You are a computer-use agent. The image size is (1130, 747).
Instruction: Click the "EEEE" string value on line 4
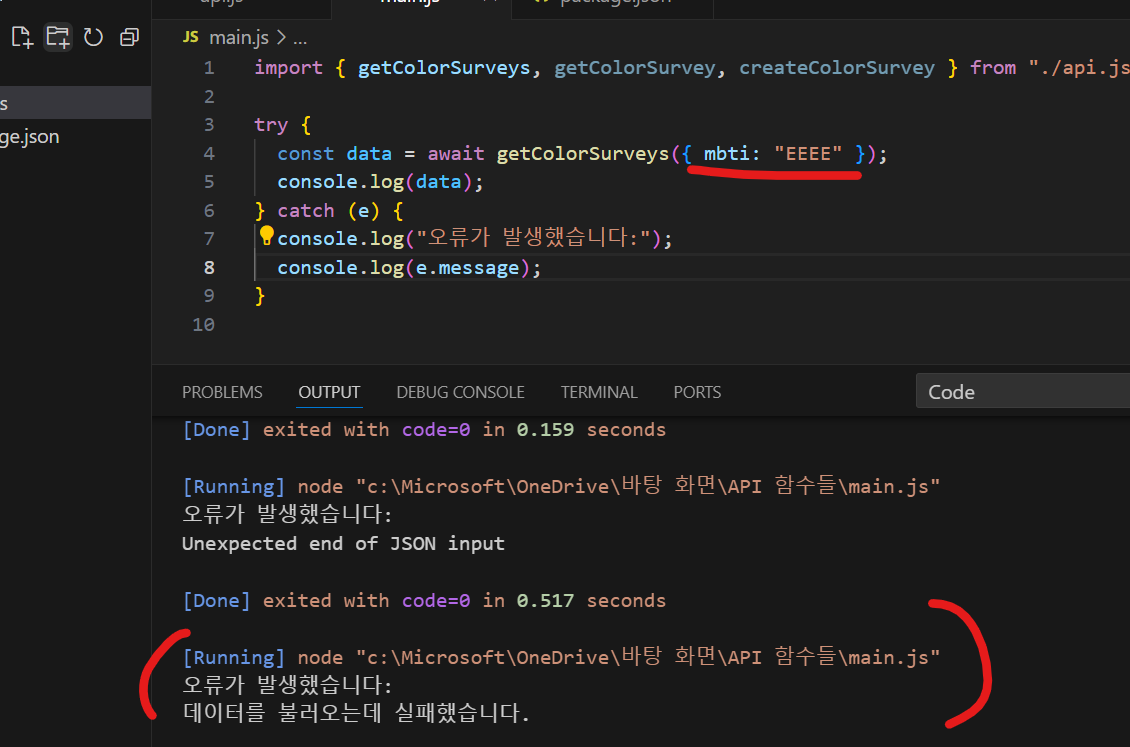808,153
